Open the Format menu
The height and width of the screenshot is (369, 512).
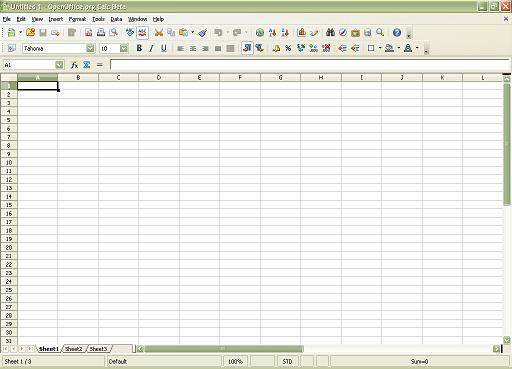point(77,19)
